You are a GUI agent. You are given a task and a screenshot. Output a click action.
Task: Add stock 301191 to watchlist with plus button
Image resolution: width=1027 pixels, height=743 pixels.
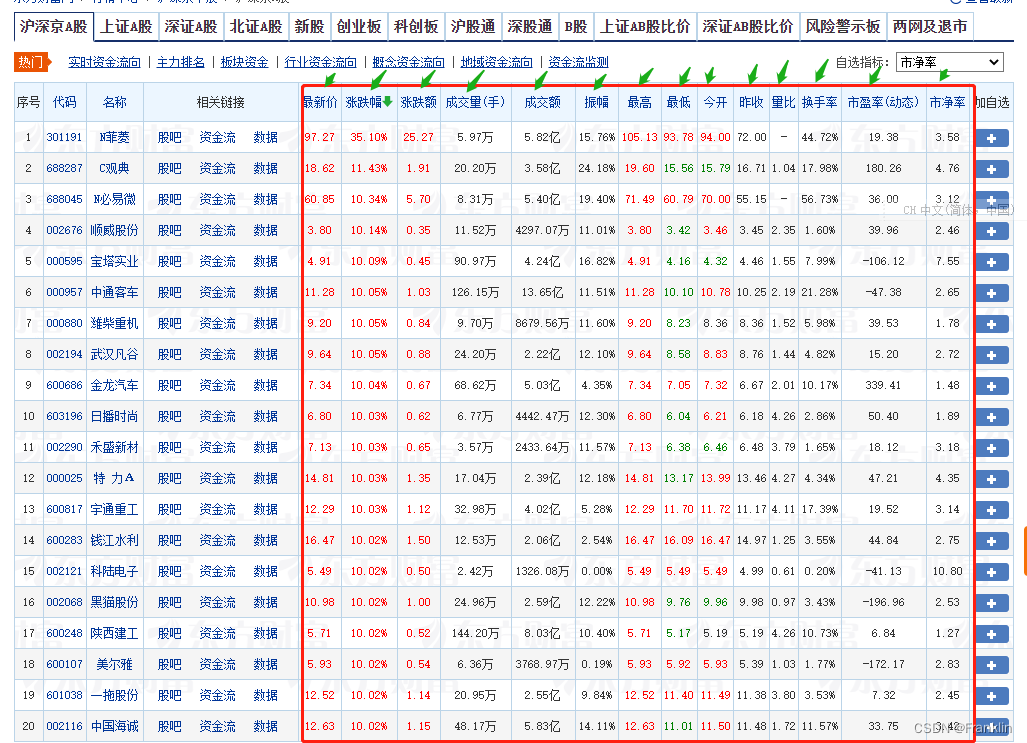click(x=992, y=138)
